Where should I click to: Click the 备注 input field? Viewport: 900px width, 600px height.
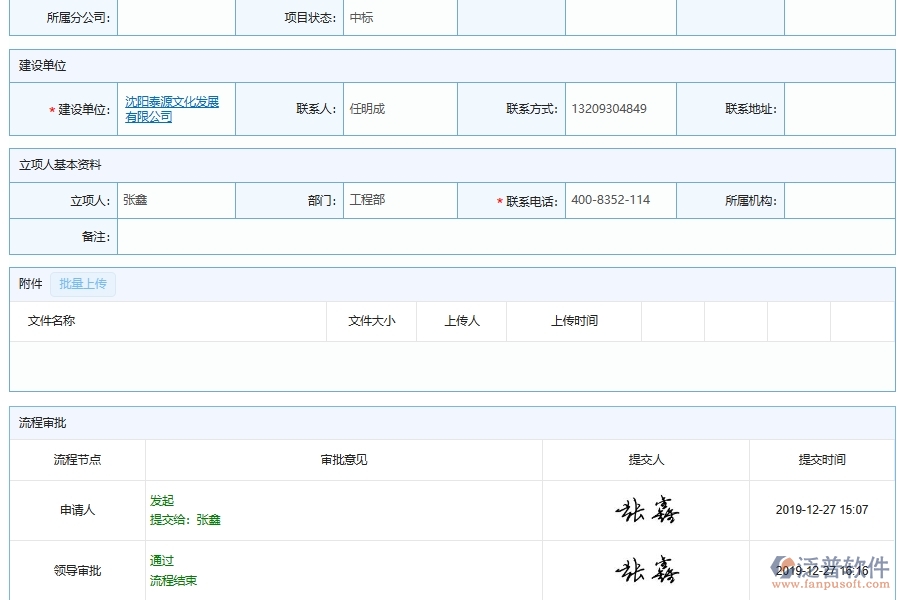[500, 236]
